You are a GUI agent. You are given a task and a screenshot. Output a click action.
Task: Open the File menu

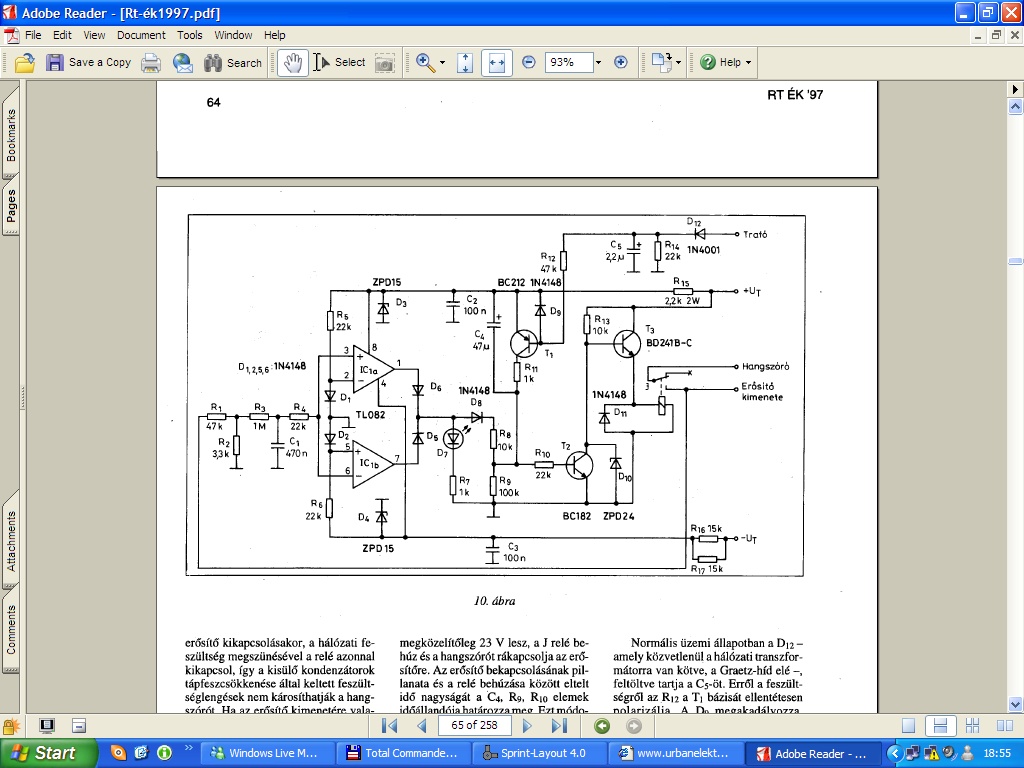coord(33,35)
